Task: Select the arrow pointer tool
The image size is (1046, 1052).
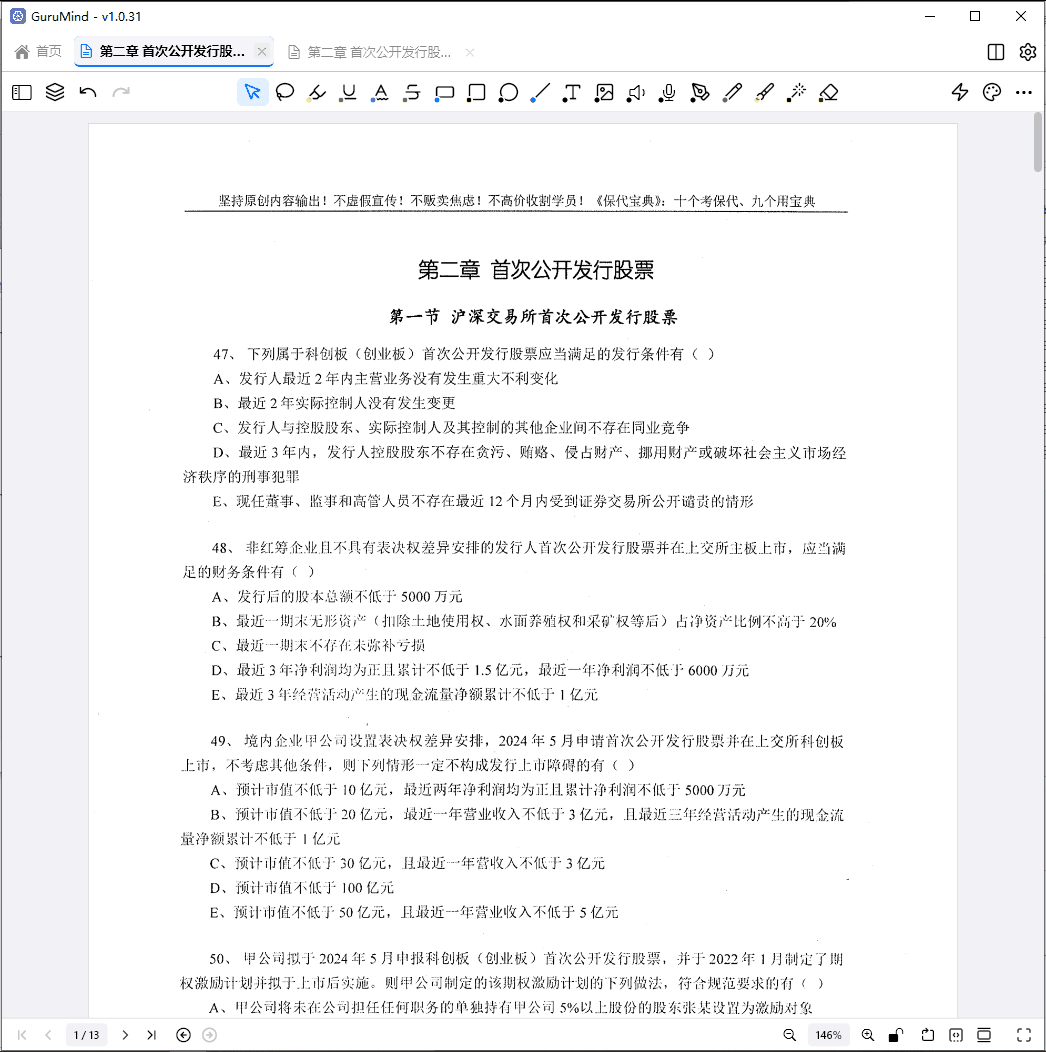Action: coord(252,92)
